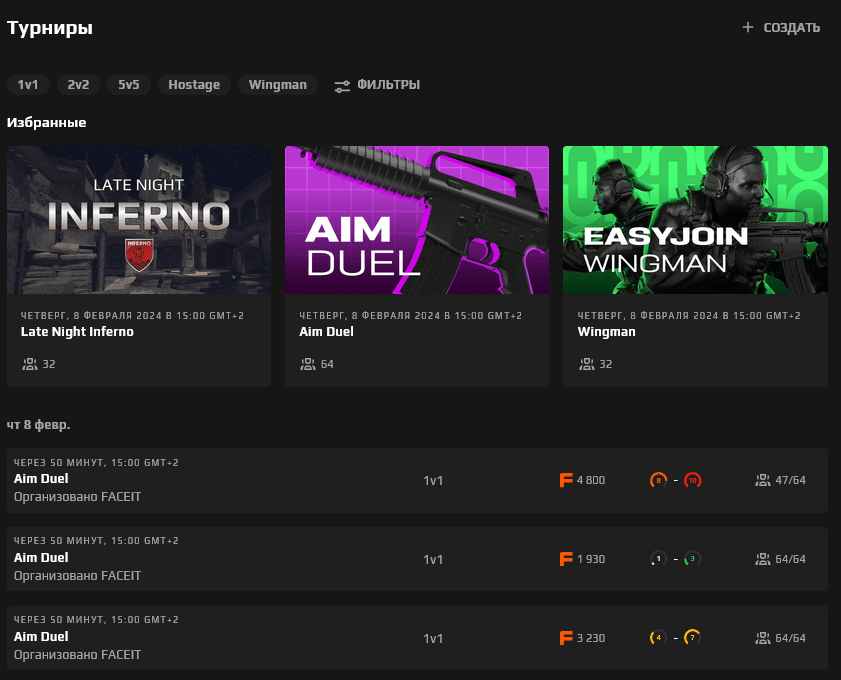841x680 pixels.
Task: Toggle the 2v2 filter chip
Action: [x=78, y=85]
